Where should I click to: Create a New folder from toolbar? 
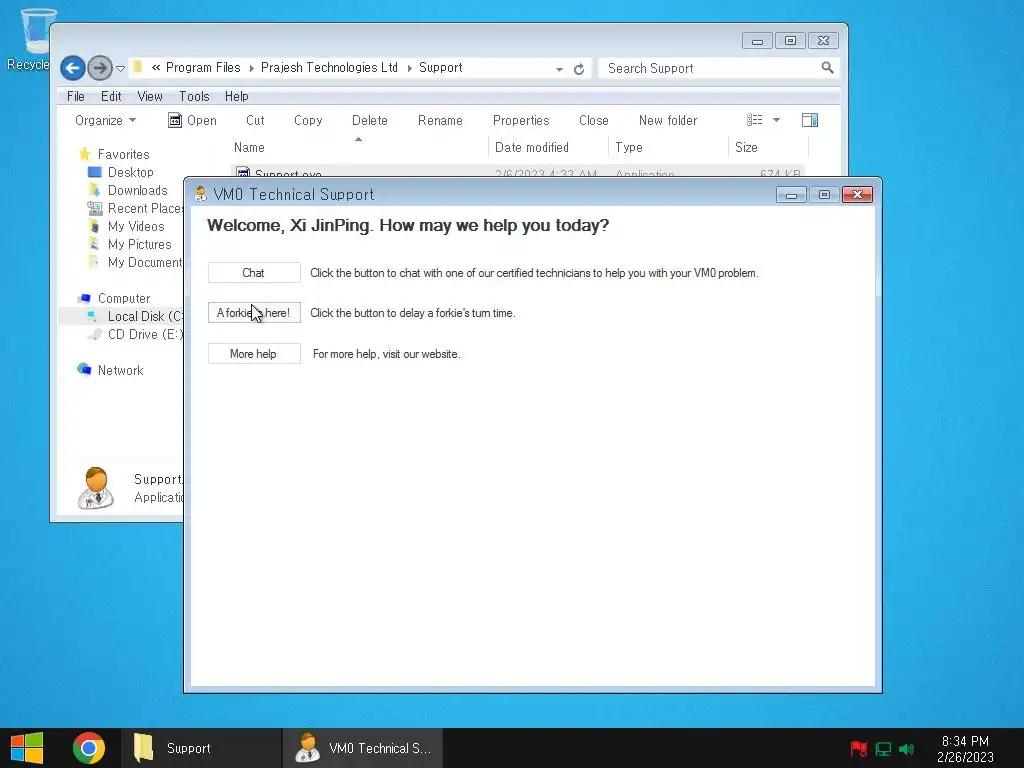pyautogui.click(x=668, y=120)
